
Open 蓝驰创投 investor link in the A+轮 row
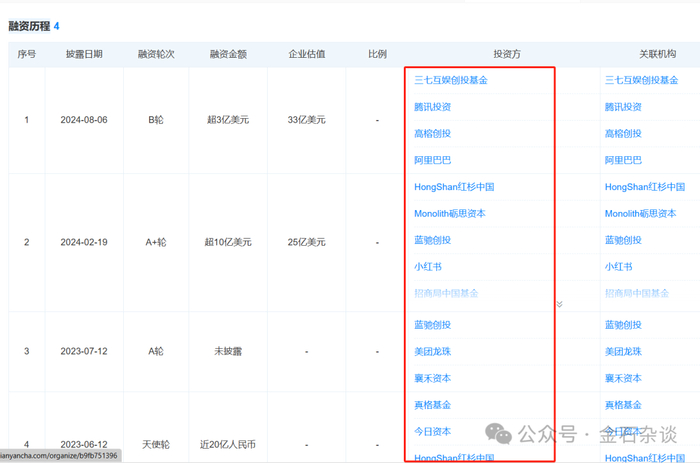pyautogui.click(x=432, y=240)
